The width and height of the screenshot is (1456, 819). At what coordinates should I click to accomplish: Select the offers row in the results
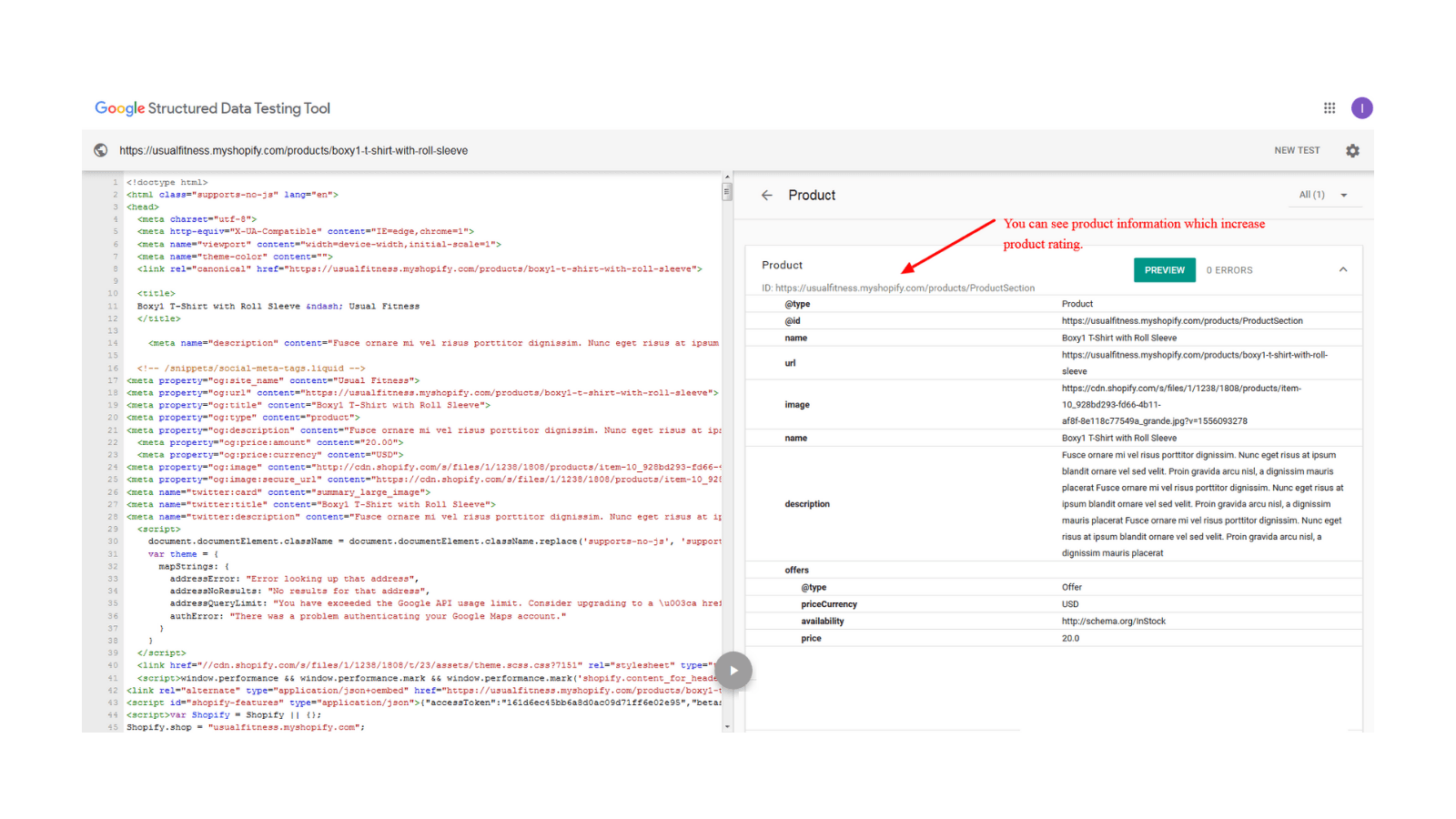click(797, 571)
